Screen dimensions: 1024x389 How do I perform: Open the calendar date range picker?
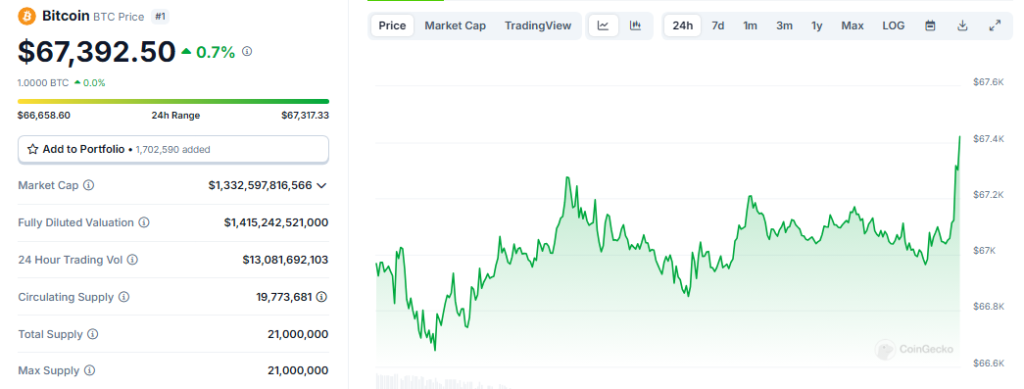coord(931,25)
